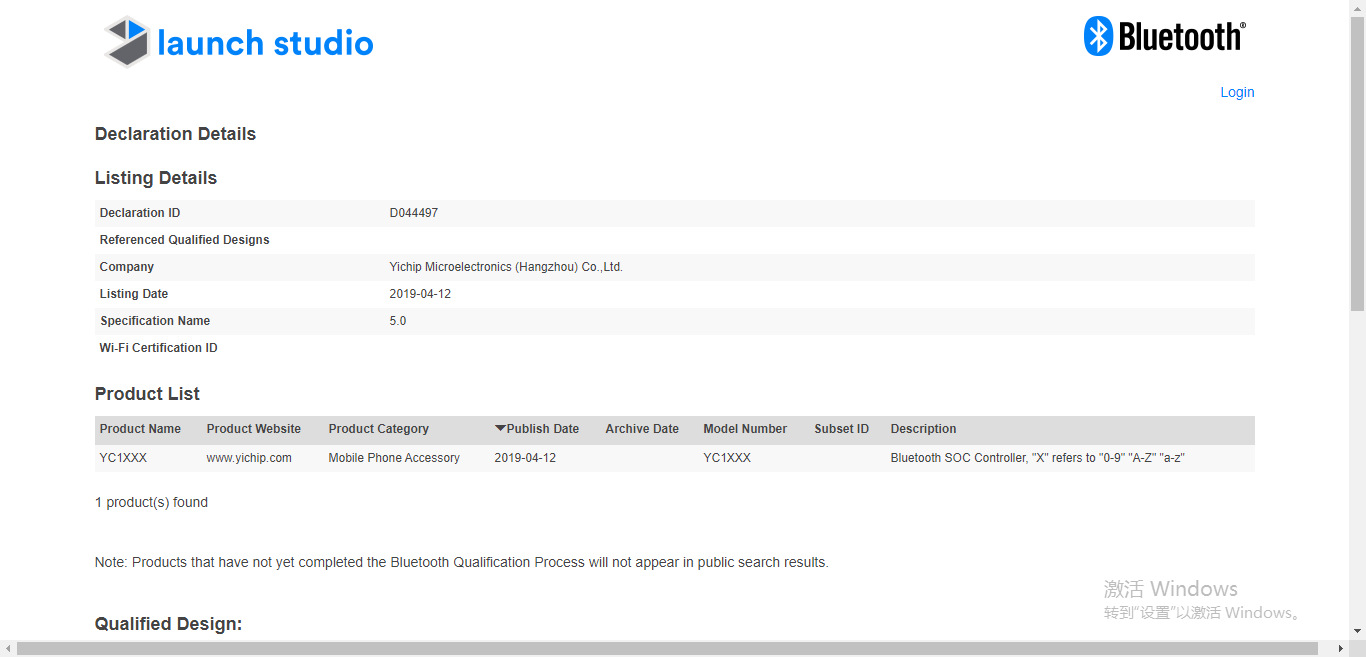1366x657 pixels.
Task: Sort table by Model Number header
Action: [745, 429]
